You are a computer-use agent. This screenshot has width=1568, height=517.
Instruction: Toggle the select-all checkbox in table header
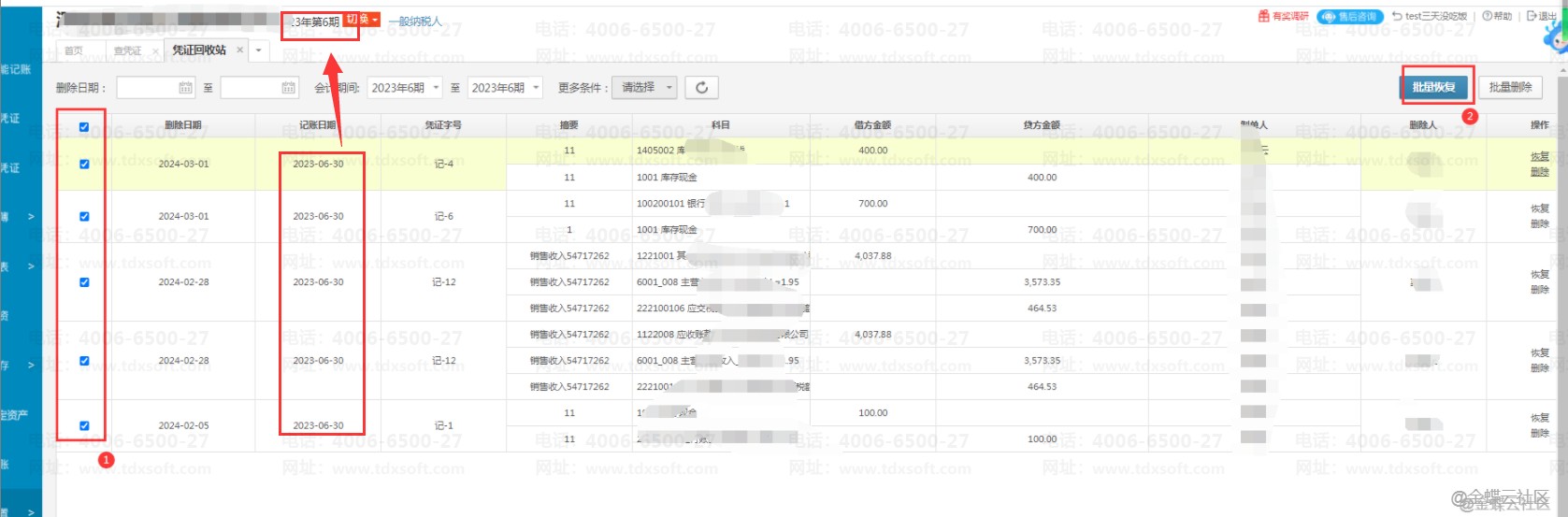tap(84, 127)
